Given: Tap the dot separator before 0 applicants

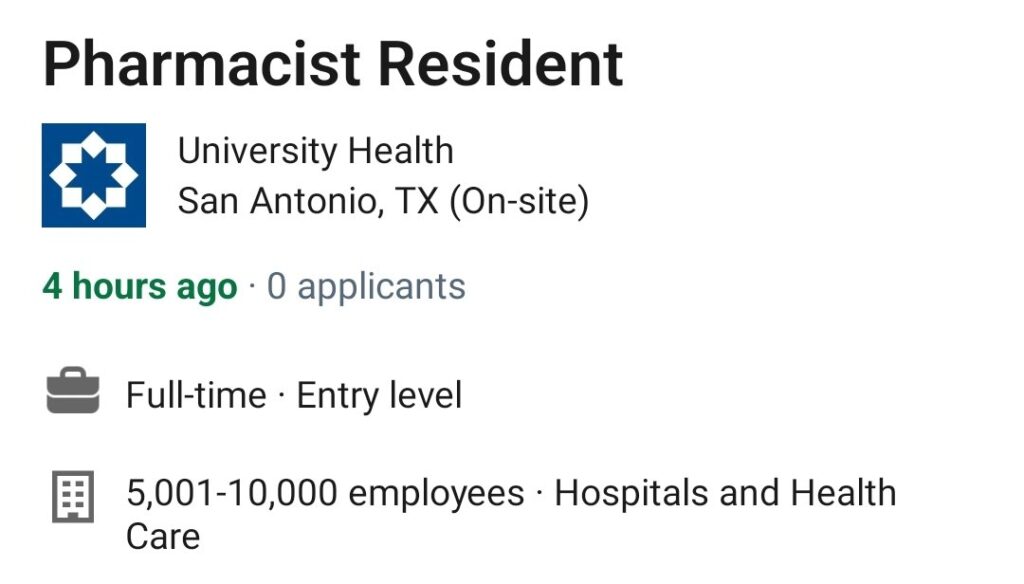Looking at the screenshot, I should click(252, 287).
